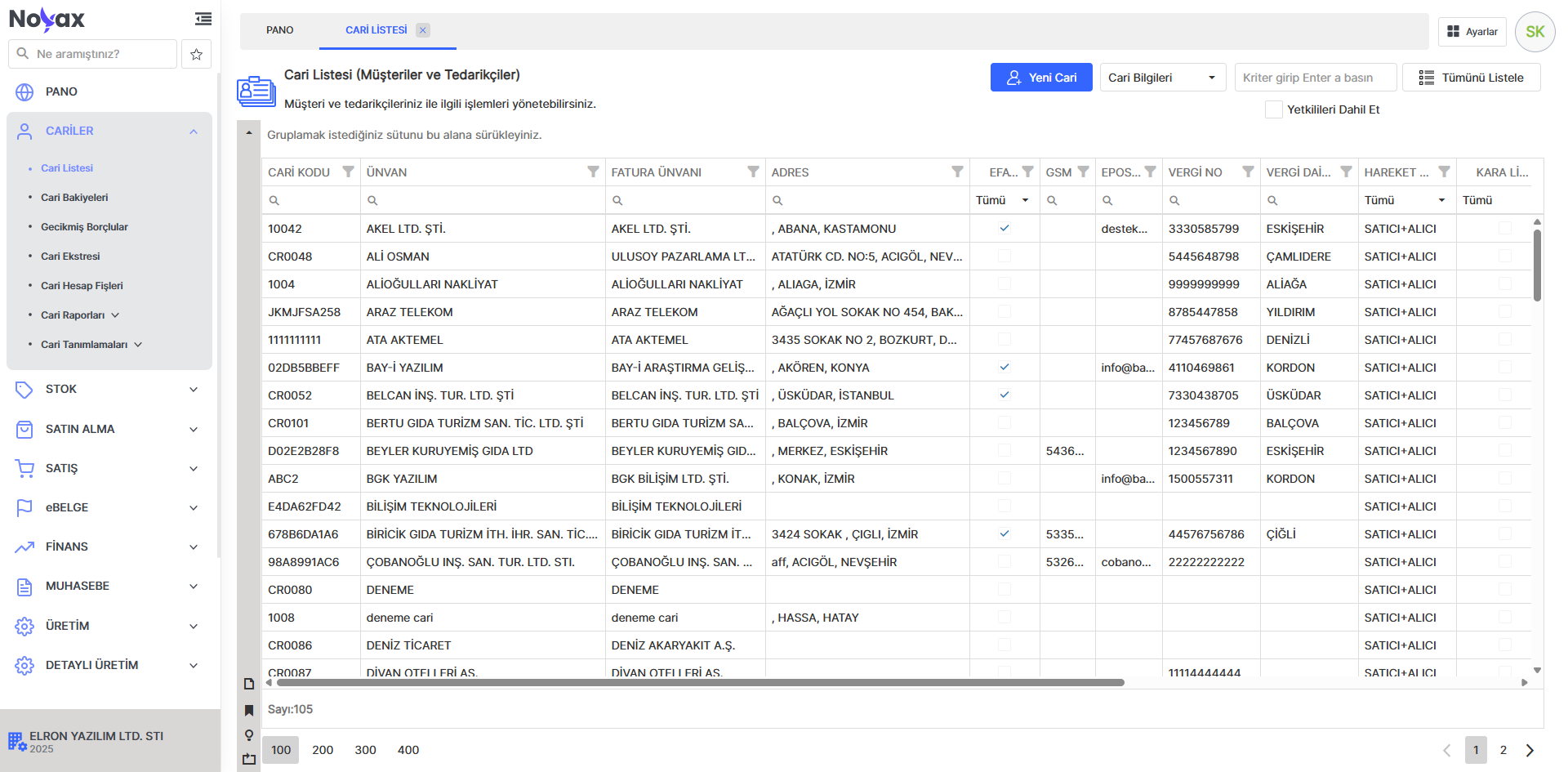
Task: Click the bookmark icon in the left grid toolbar
Action: tap(249, 710)
